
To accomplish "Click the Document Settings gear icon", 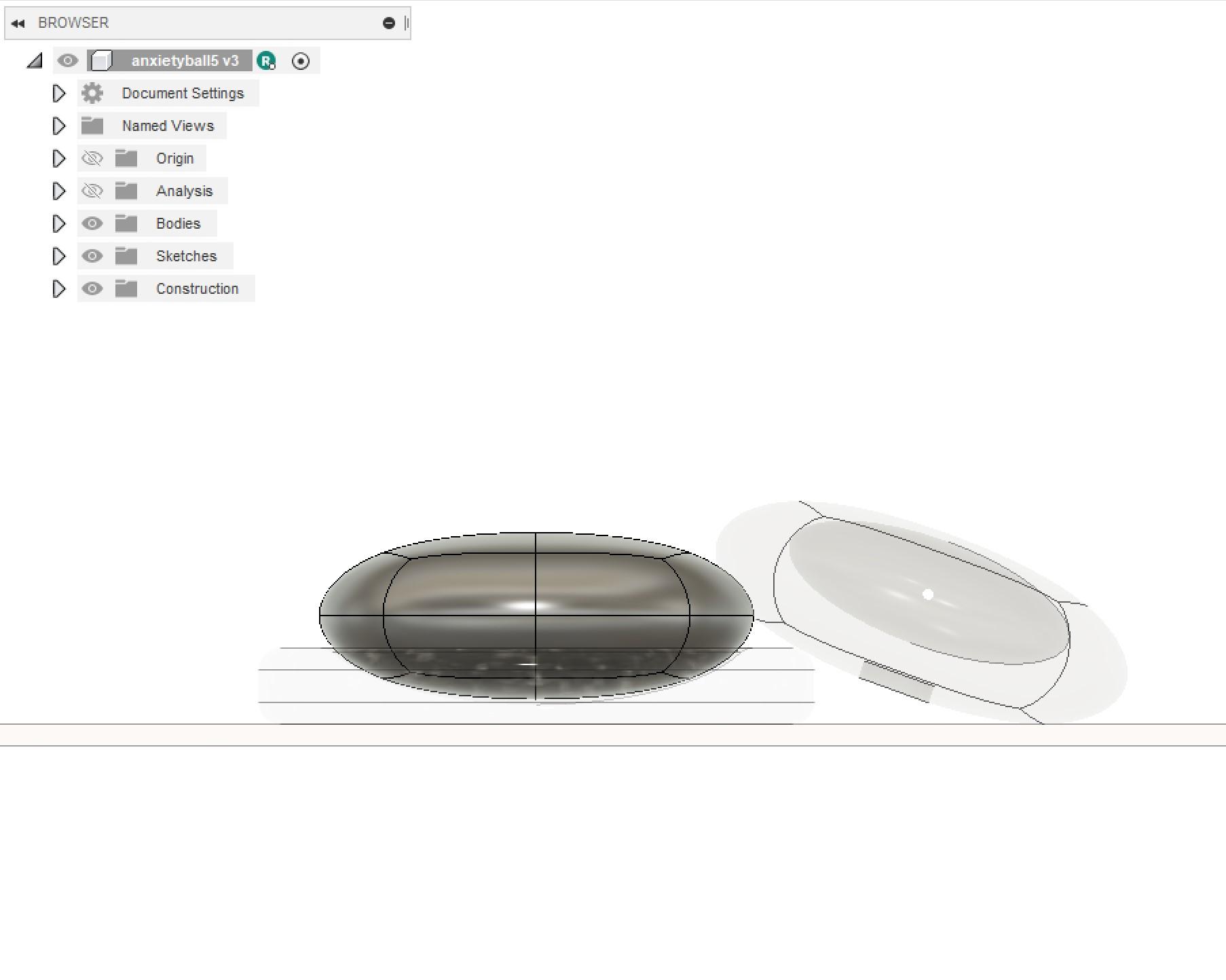I will click(x=93, y=93).
